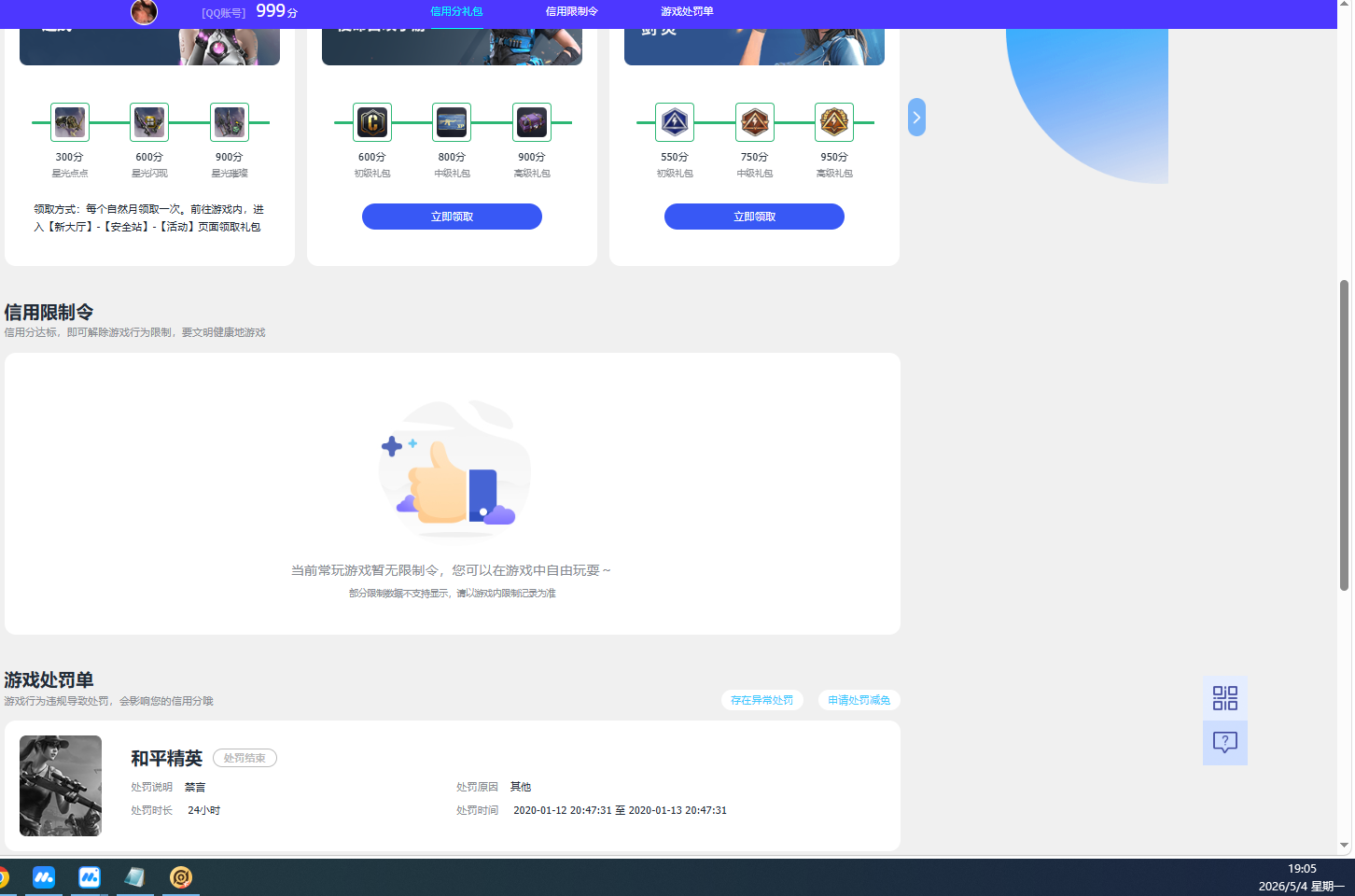Screen dimensions: 1355x896
Task: Open the 申请处罚减免 link
Action: [x=859, y=700]
